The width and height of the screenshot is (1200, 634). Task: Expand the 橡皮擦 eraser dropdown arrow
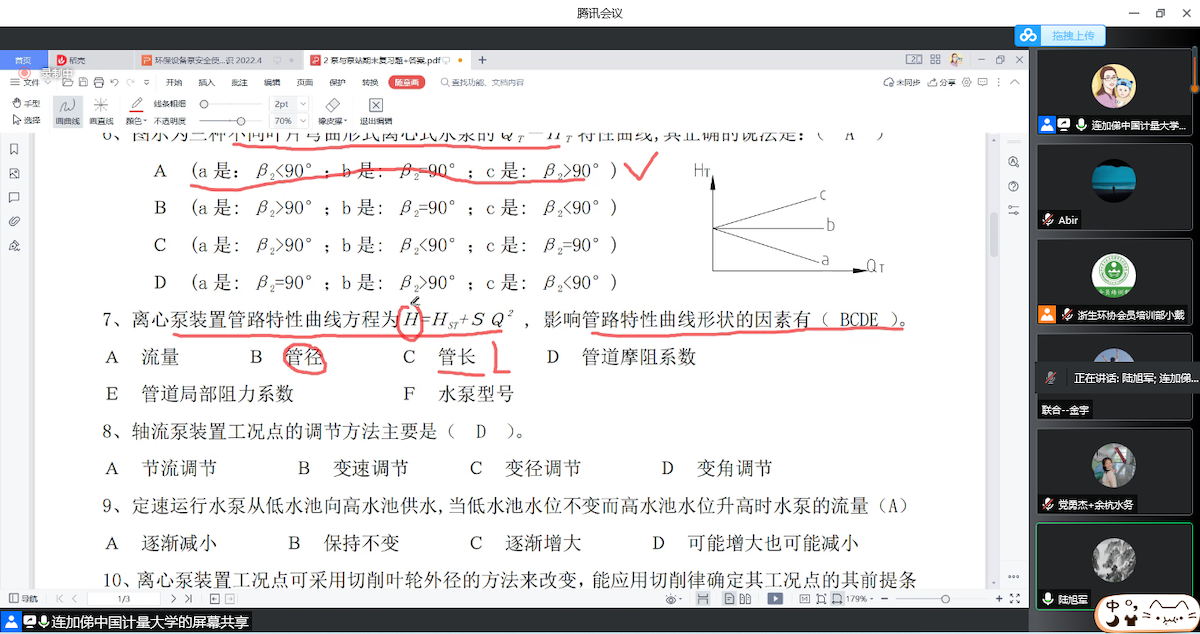(344, 120)
